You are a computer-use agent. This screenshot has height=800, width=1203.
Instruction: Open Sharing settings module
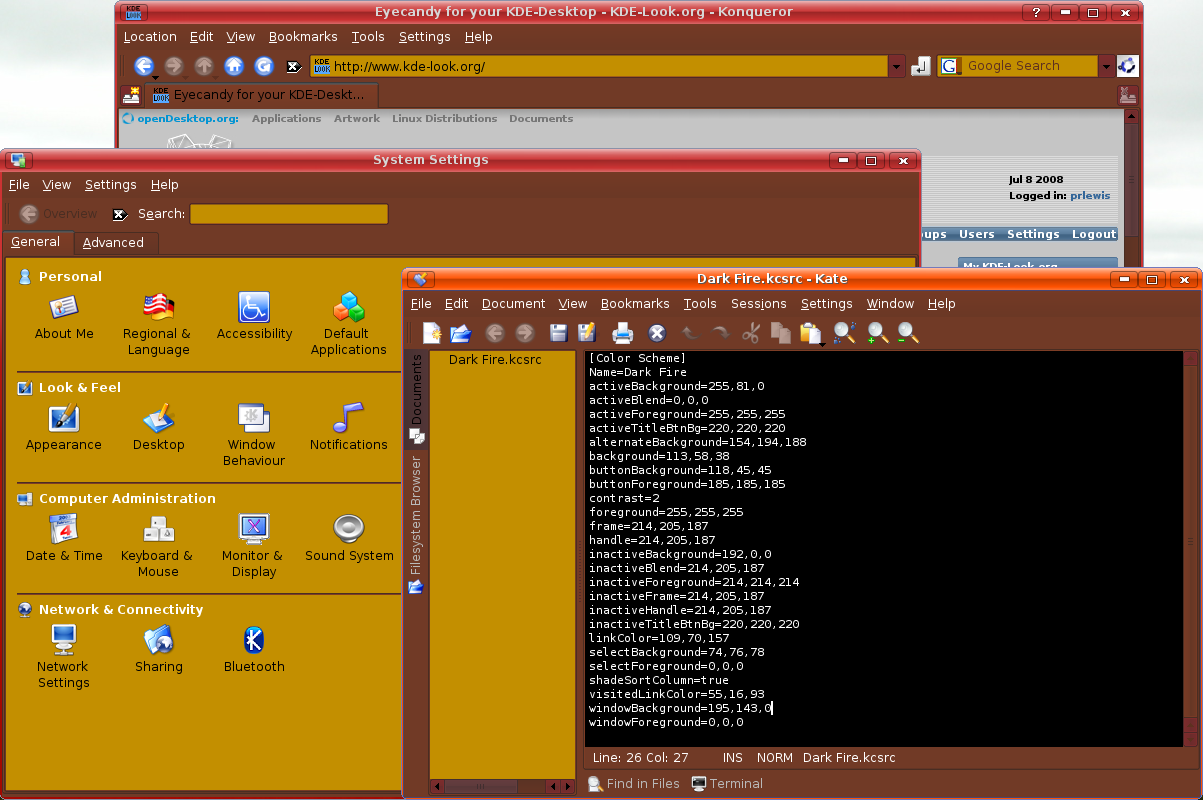pyautogui.click(x=159, y=650)
